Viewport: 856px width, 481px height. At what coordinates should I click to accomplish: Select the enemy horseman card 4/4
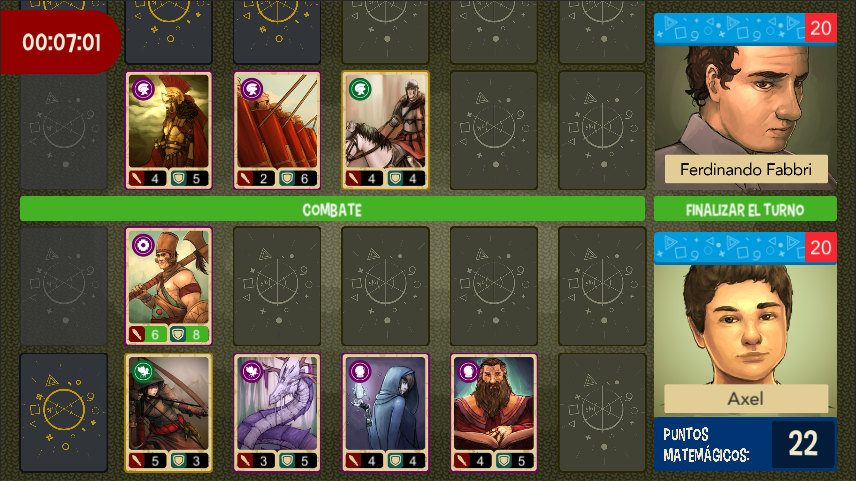click(x=385, y=130)
